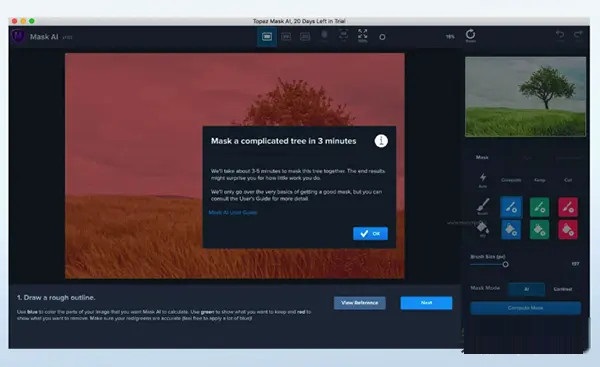Click the 100% zoom arrows icon
The width and height of the screenshot is (600, 367).
pos(362,35)
